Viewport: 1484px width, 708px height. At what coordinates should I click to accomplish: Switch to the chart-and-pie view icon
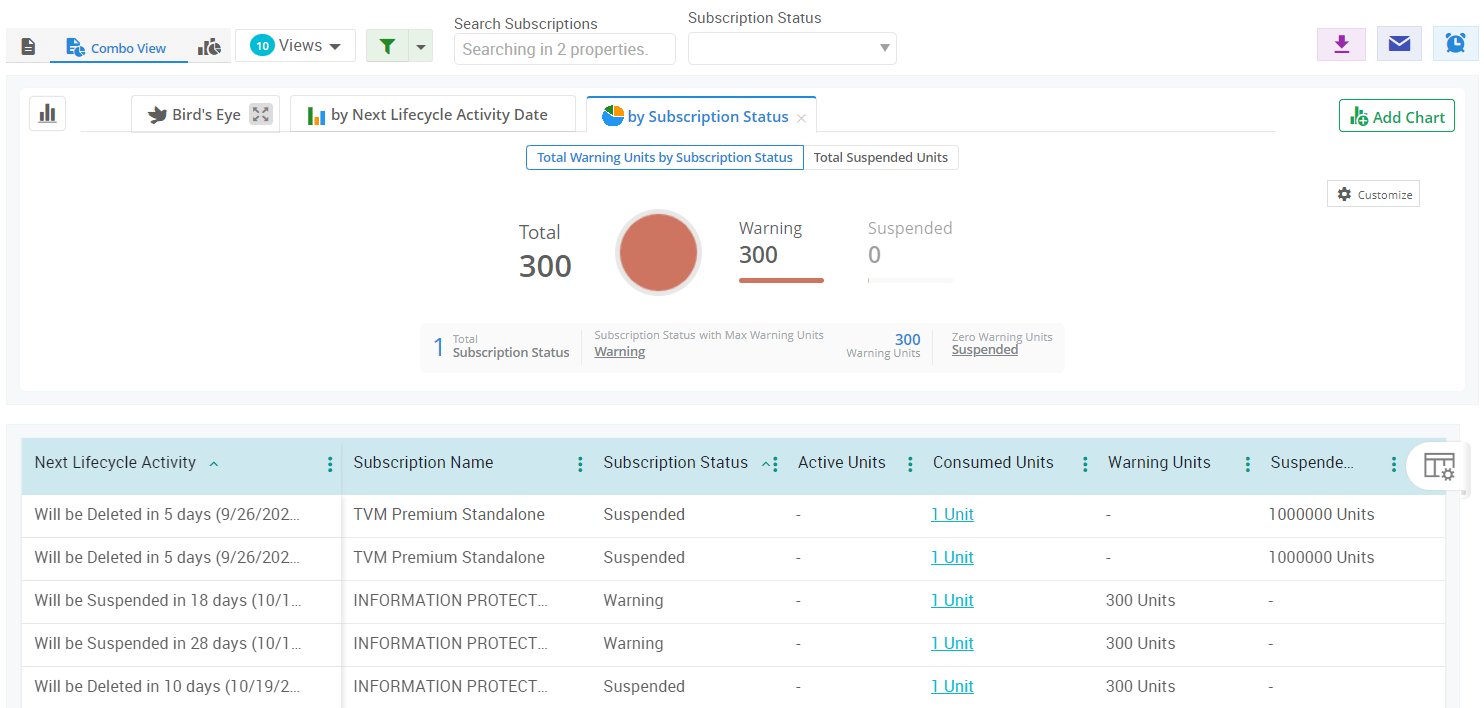coord(209,46)
